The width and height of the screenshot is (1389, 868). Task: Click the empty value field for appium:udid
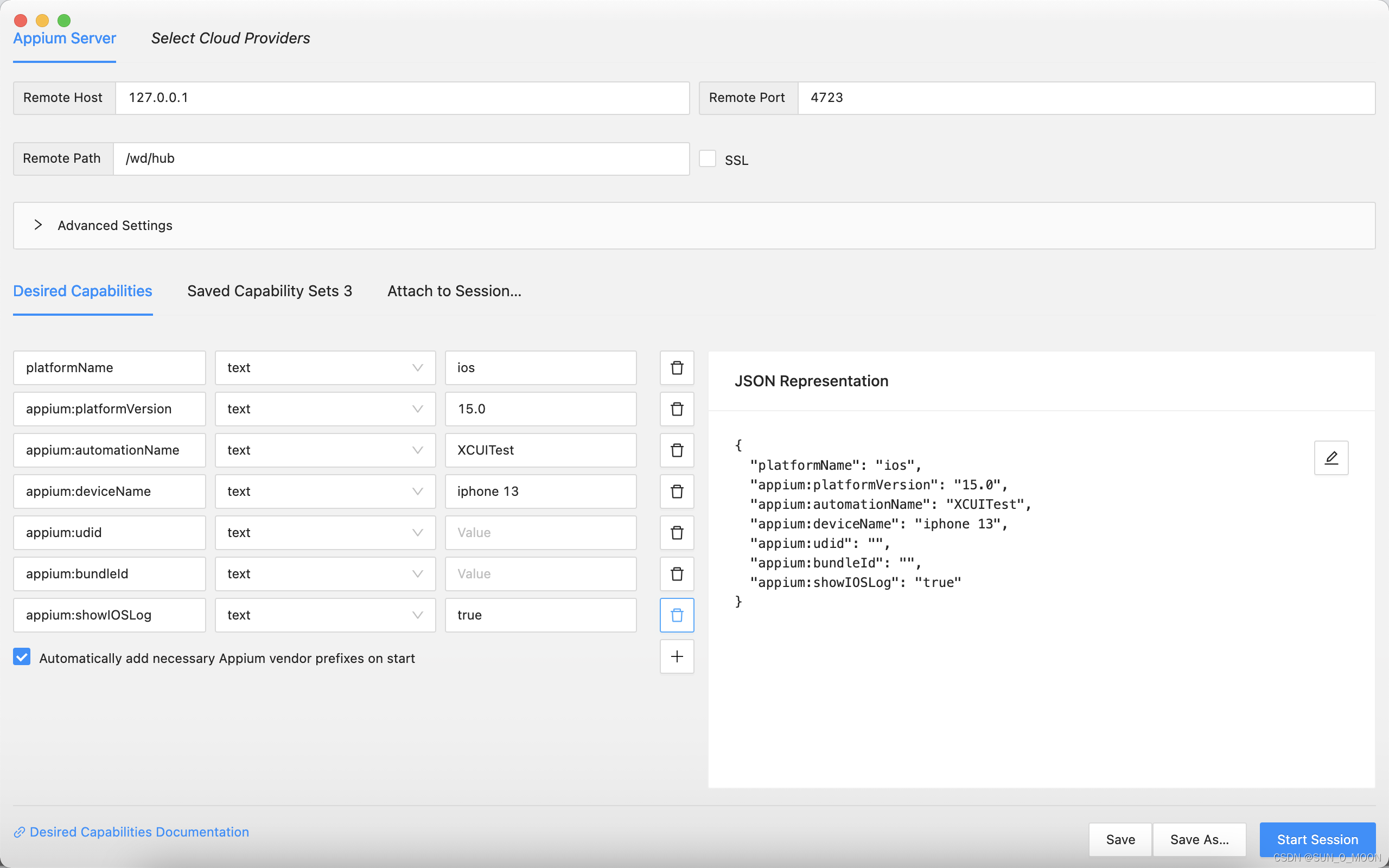540,533
